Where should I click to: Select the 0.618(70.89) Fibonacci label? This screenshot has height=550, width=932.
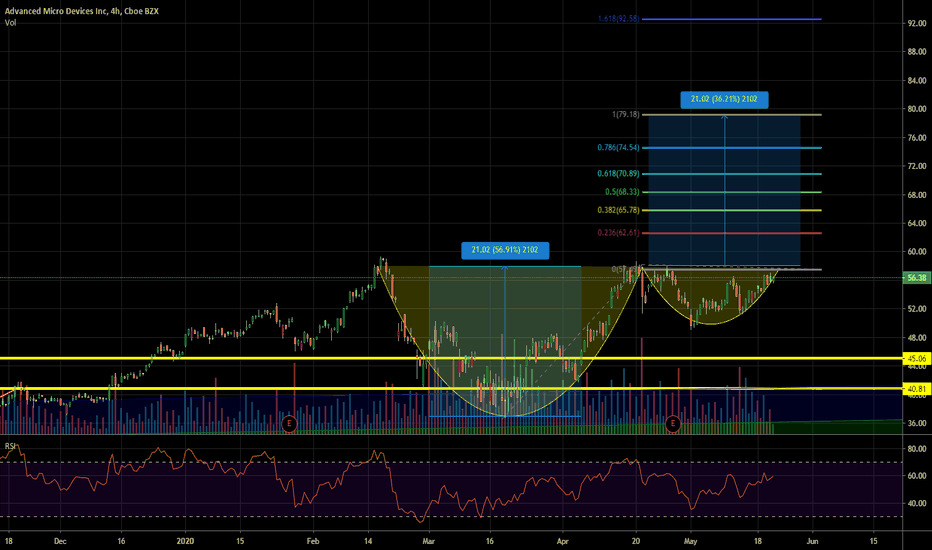coord(618,174)
